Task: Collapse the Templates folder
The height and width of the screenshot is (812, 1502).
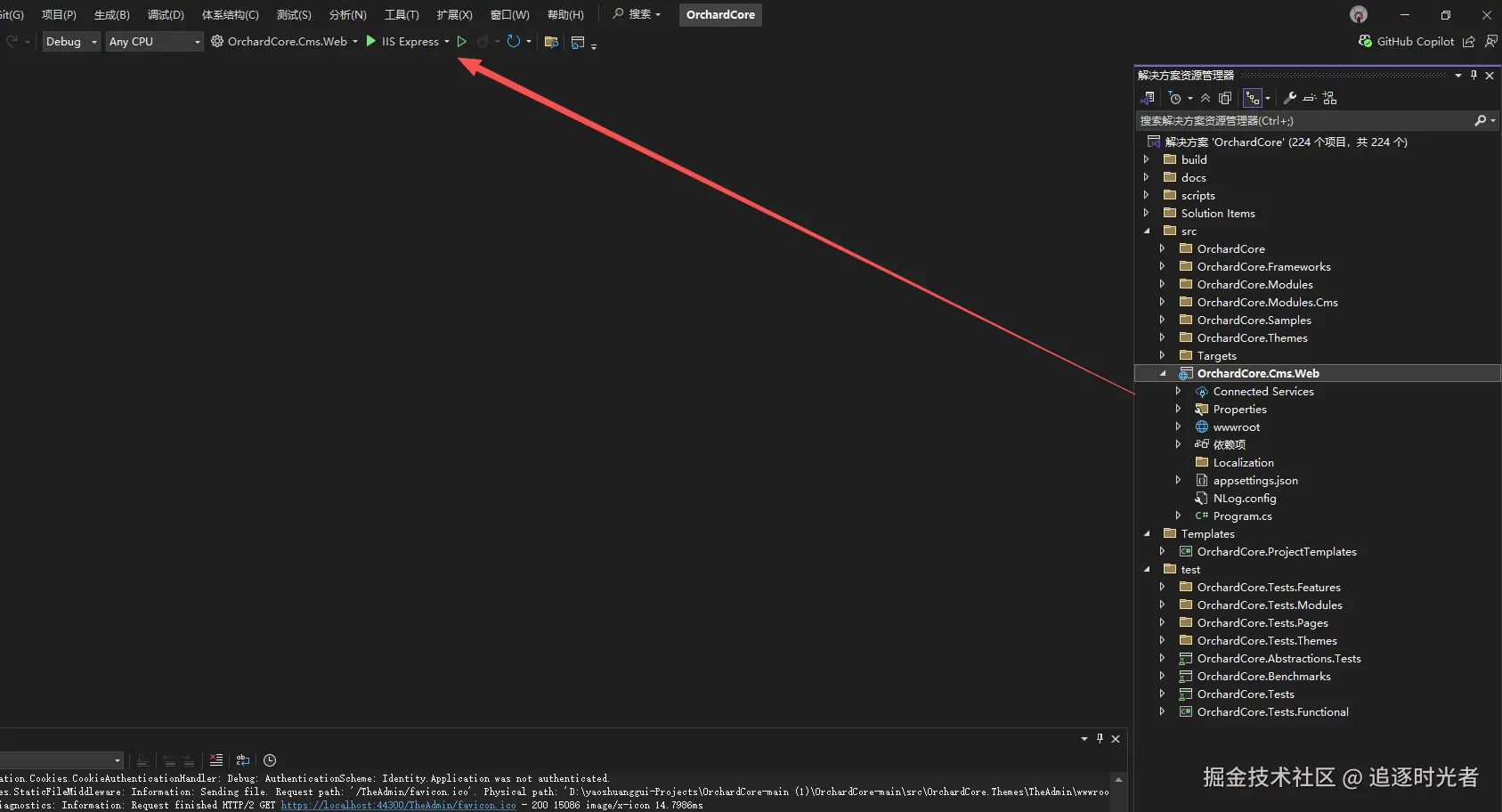Action: tap(1147, 533)
